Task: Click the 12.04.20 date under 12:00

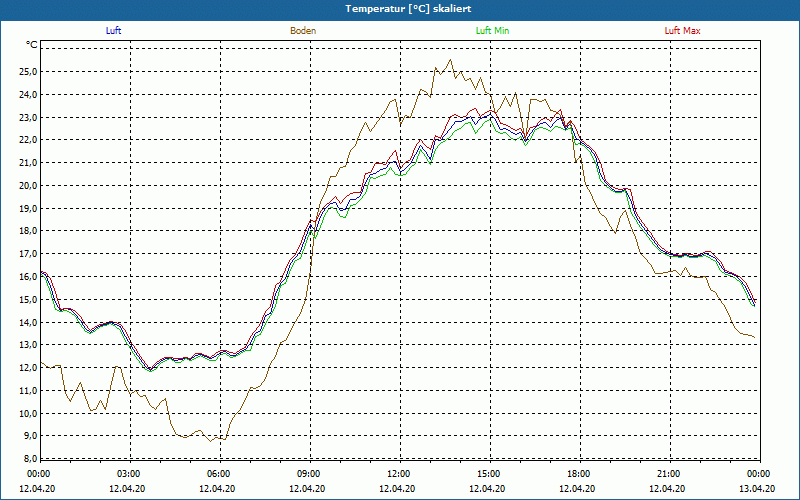Action: coord(397,488)
